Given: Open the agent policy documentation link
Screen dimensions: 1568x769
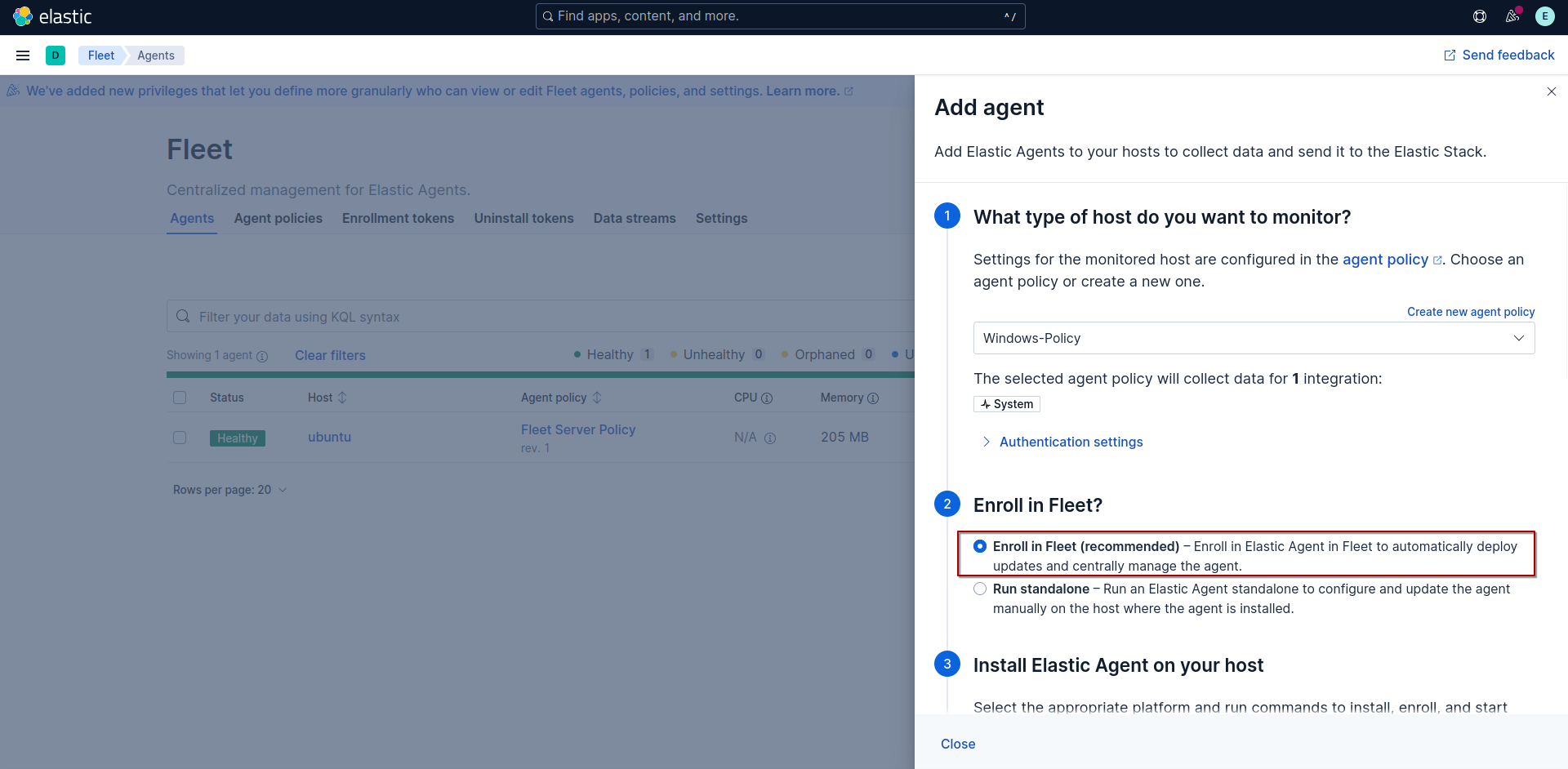Looking at the screenshot, I should pos(1392,260).
